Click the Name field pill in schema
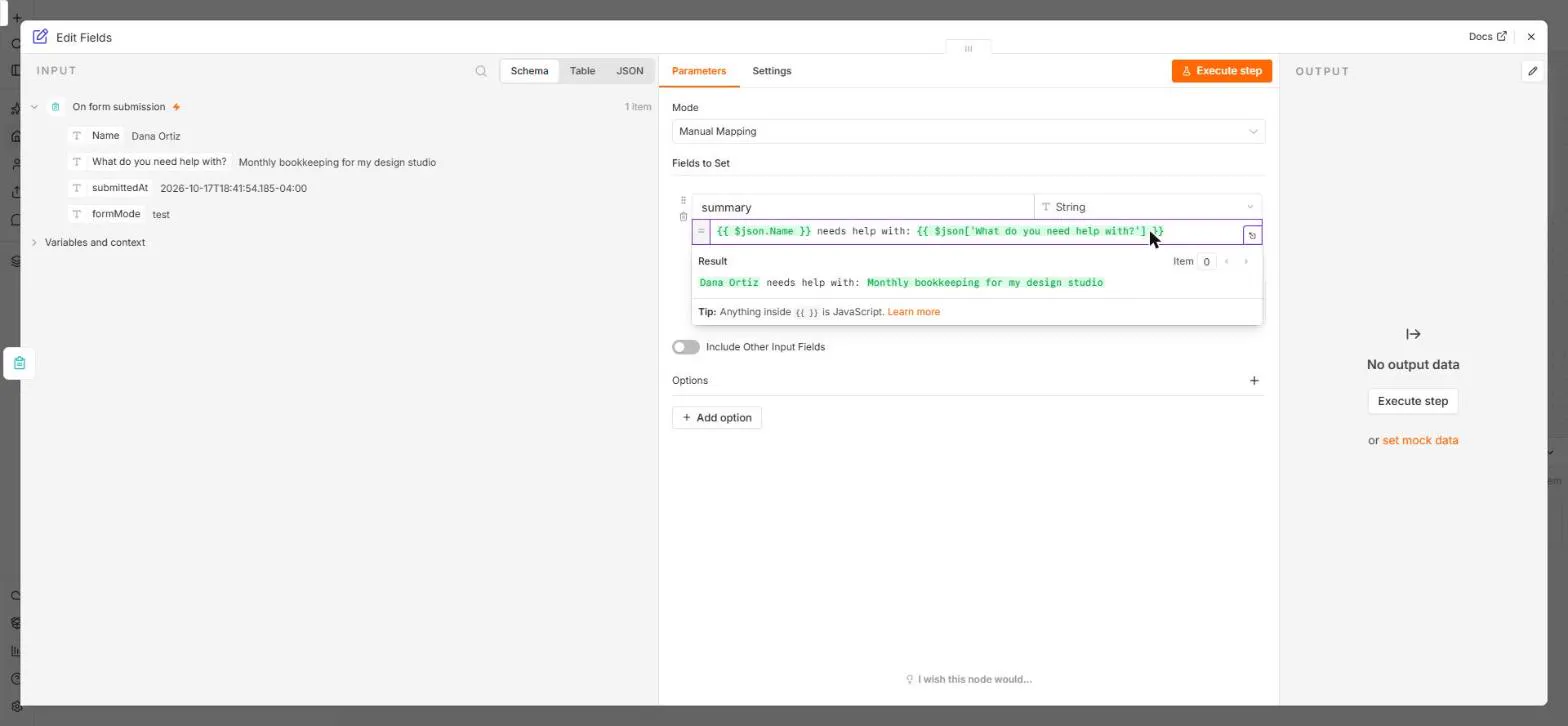The width and height of the screenshot is (1568, 726). coord(96,135)
